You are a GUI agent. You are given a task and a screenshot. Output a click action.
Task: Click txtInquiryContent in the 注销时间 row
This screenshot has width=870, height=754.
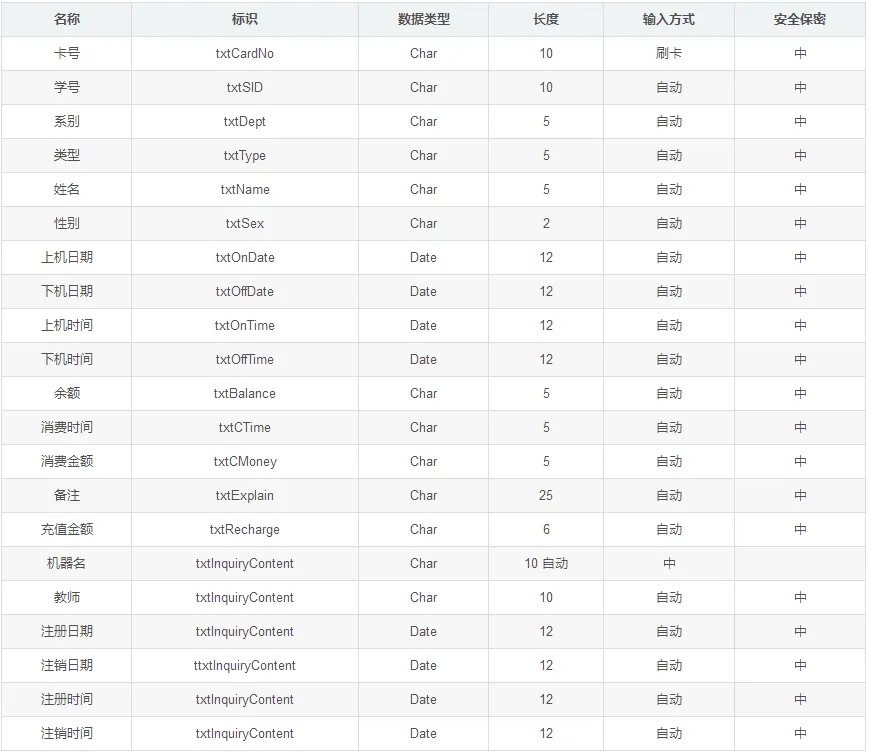[245, 733]
